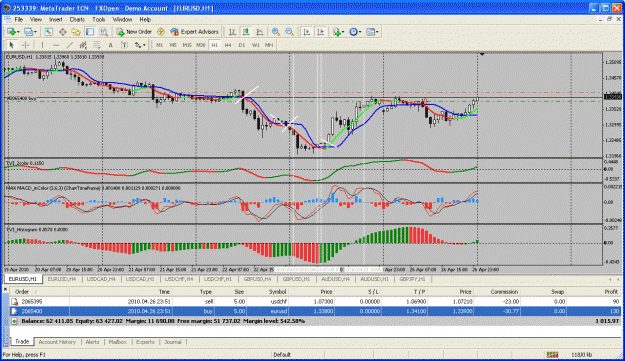
Task: Switch to USDCAD,H4 chart tab
Action: [101, 279]
